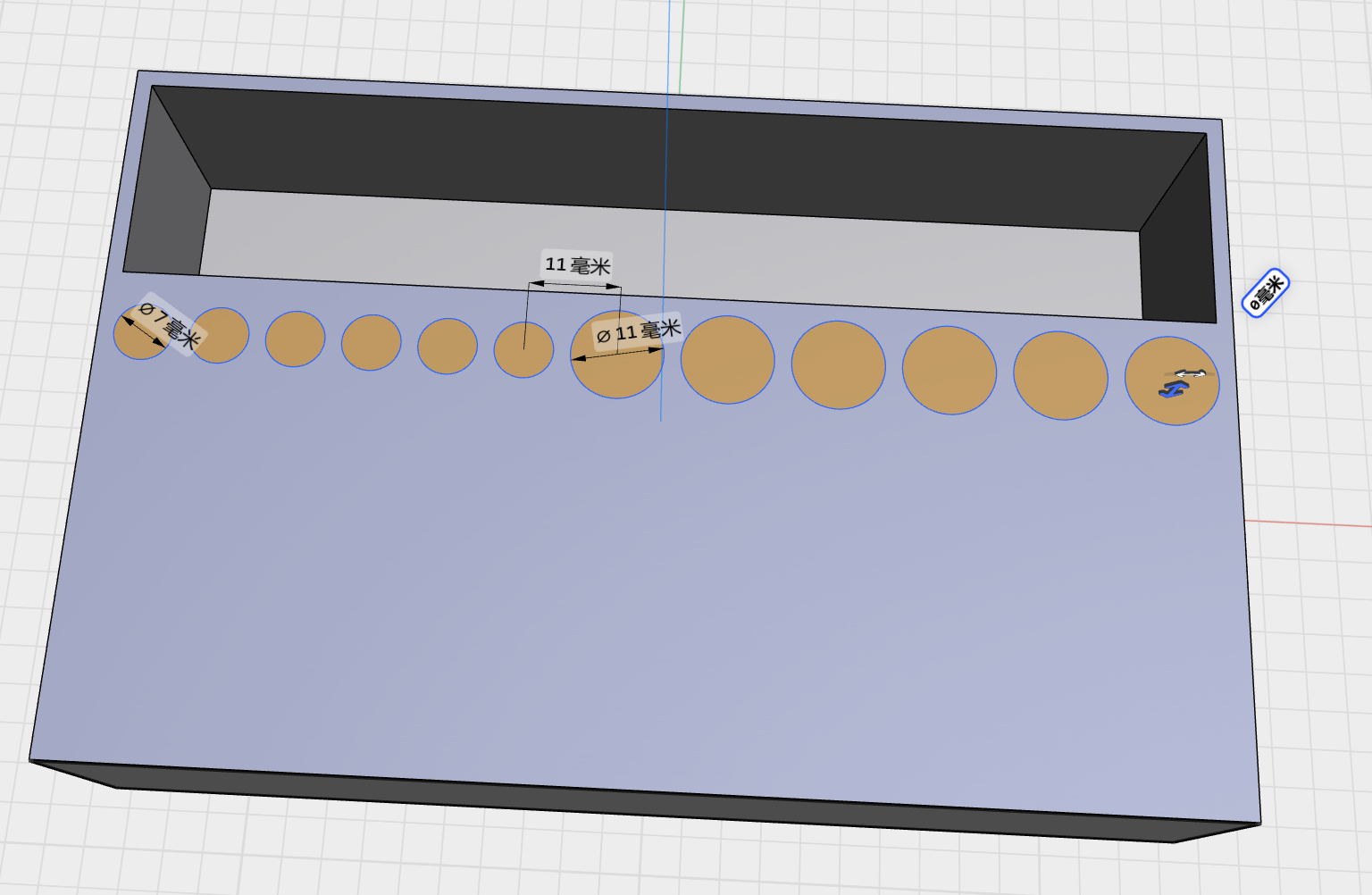This screenshot has width=1372, height=895.
Task: Click the Ø 11 毫米 diameter label
Action: [x=639, y=332]
